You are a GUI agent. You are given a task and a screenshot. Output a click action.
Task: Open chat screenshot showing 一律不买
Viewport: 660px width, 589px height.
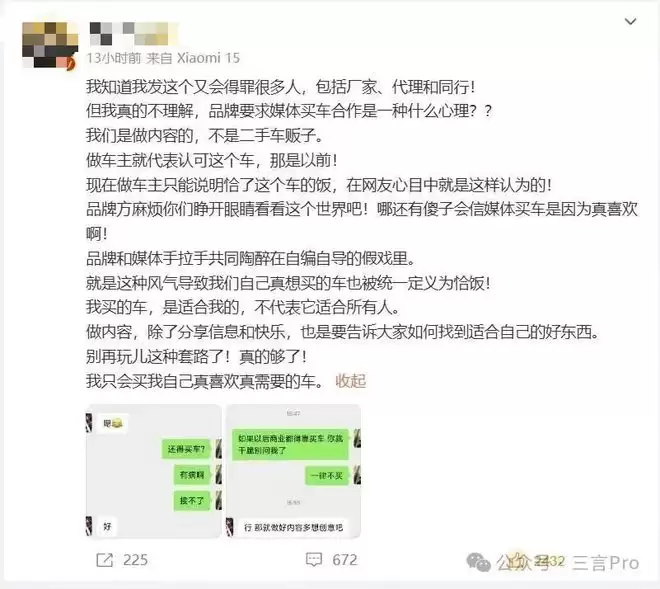click(x=293, y=471)
